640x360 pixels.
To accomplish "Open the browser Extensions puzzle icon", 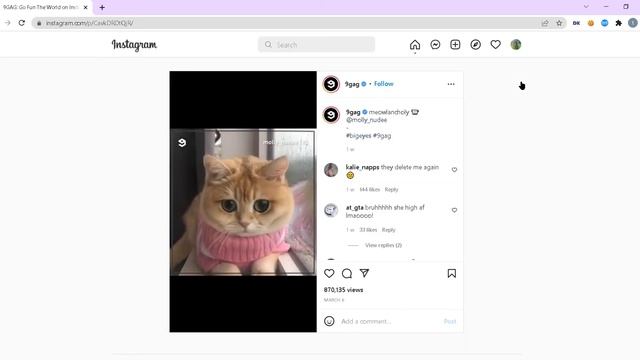I will (618, 23).
